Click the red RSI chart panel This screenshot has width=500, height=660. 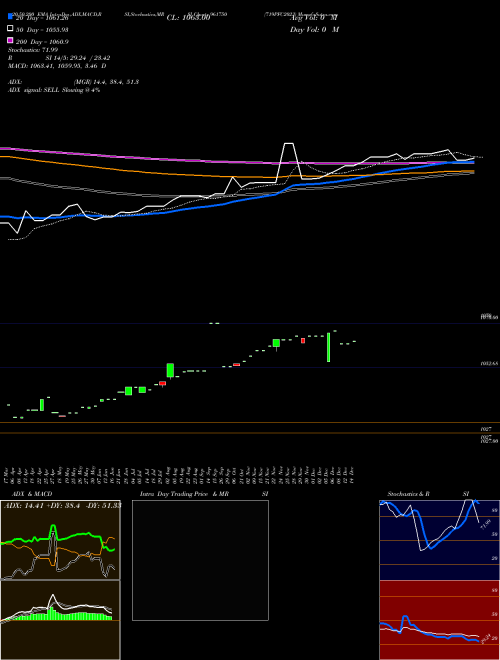pos(439,620)
